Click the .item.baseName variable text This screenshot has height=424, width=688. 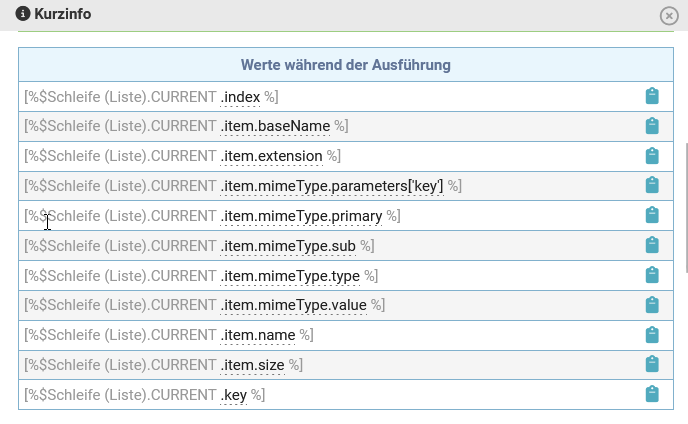275,126
